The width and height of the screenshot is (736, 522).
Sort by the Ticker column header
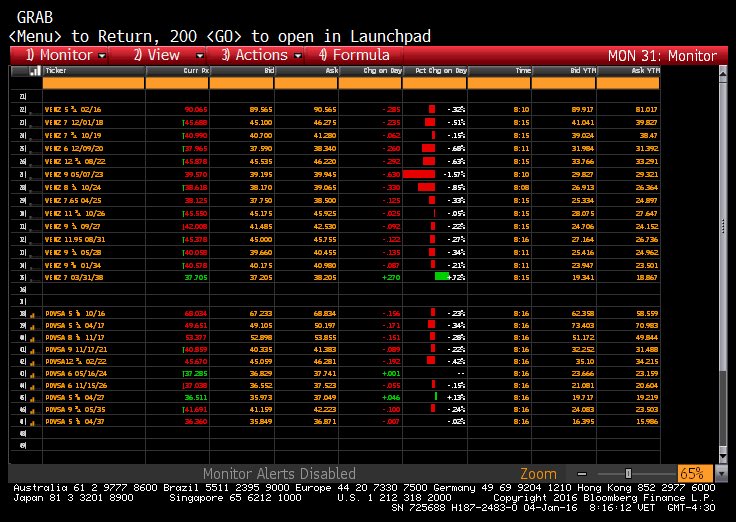point(93,71)
